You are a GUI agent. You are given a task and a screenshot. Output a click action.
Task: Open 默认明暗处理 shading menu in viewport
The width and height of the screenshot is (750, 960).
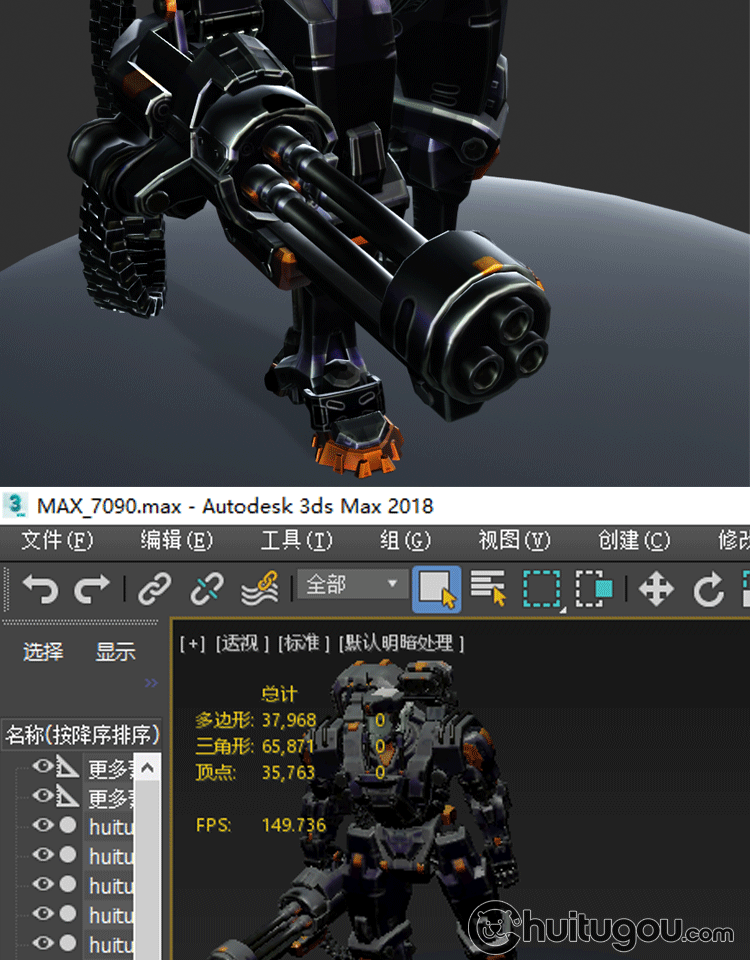(x=400, y=643)
